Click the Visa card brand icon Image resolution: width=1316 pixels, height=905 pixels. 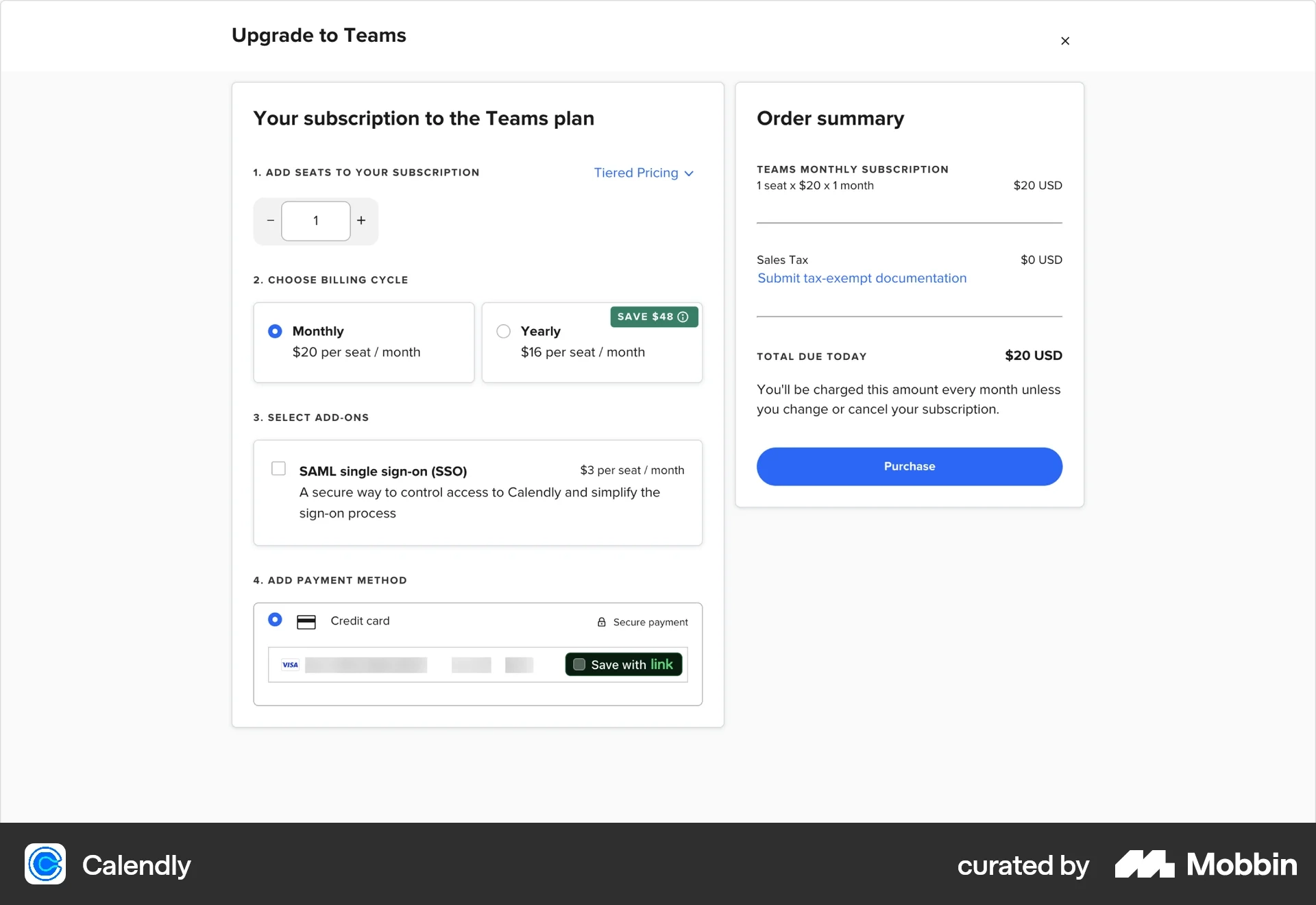tap(291, 665)
